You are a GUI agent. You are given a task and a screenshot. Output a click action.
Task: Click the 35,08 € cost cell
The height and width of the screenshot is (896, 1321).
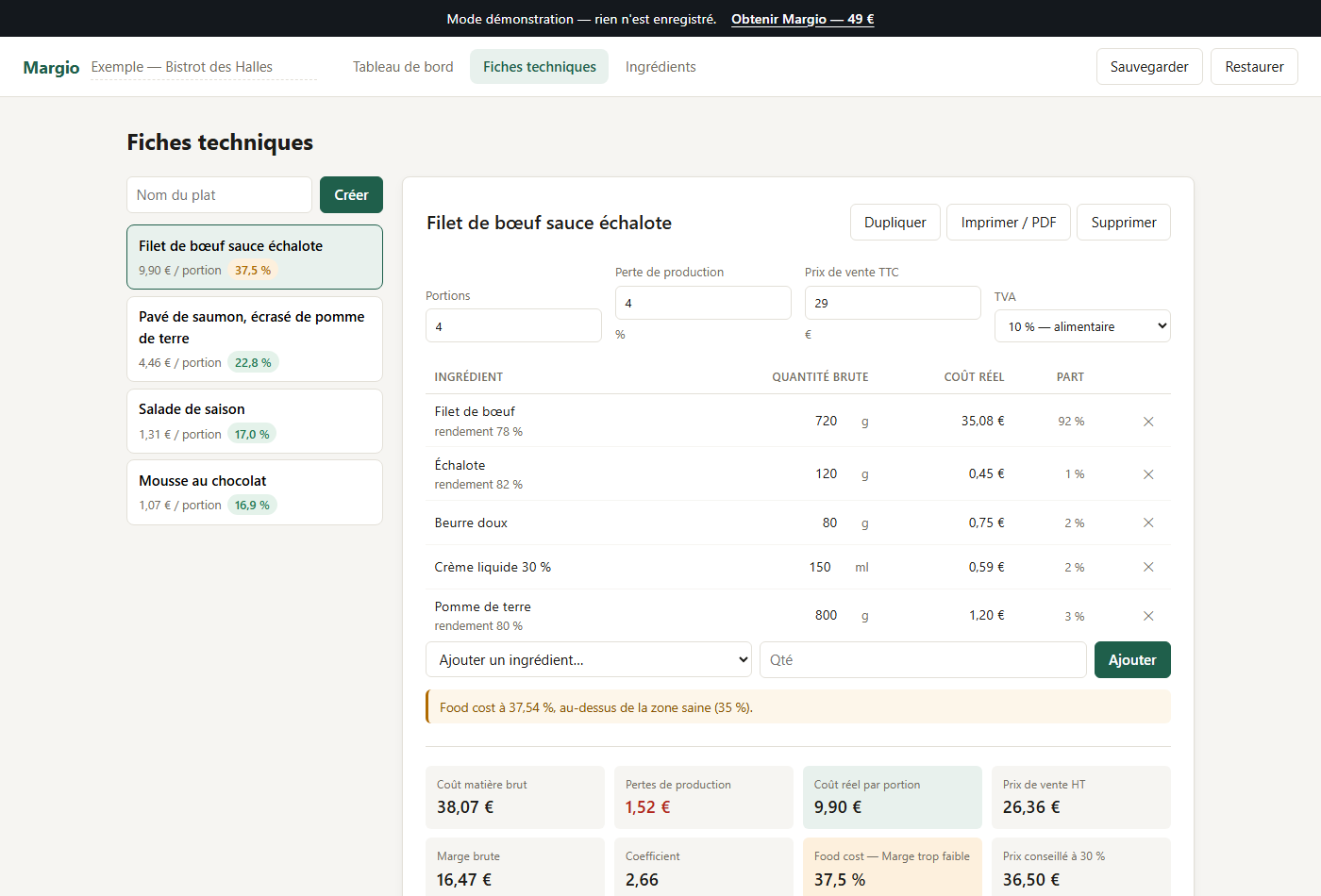(x=982, y=422)
